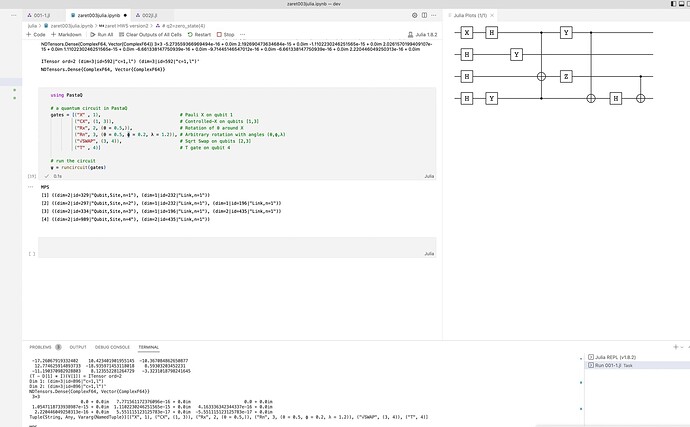Click the julia folder breadcrumb
690x427 pixels.
pos(32,26)
